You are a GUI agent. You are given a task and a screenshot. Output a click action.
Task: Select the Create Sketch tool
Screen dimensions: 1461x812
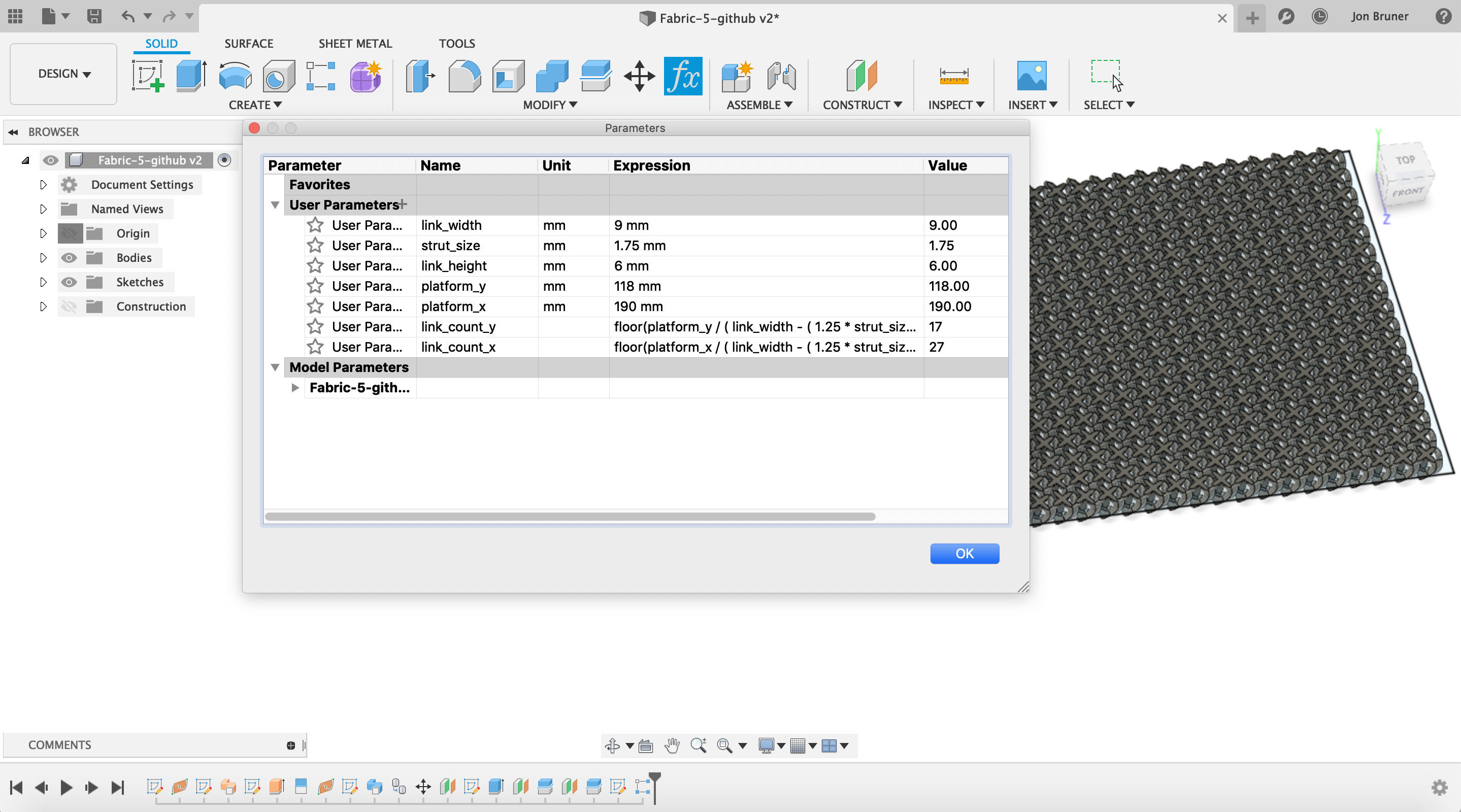[x=147, y=76]
